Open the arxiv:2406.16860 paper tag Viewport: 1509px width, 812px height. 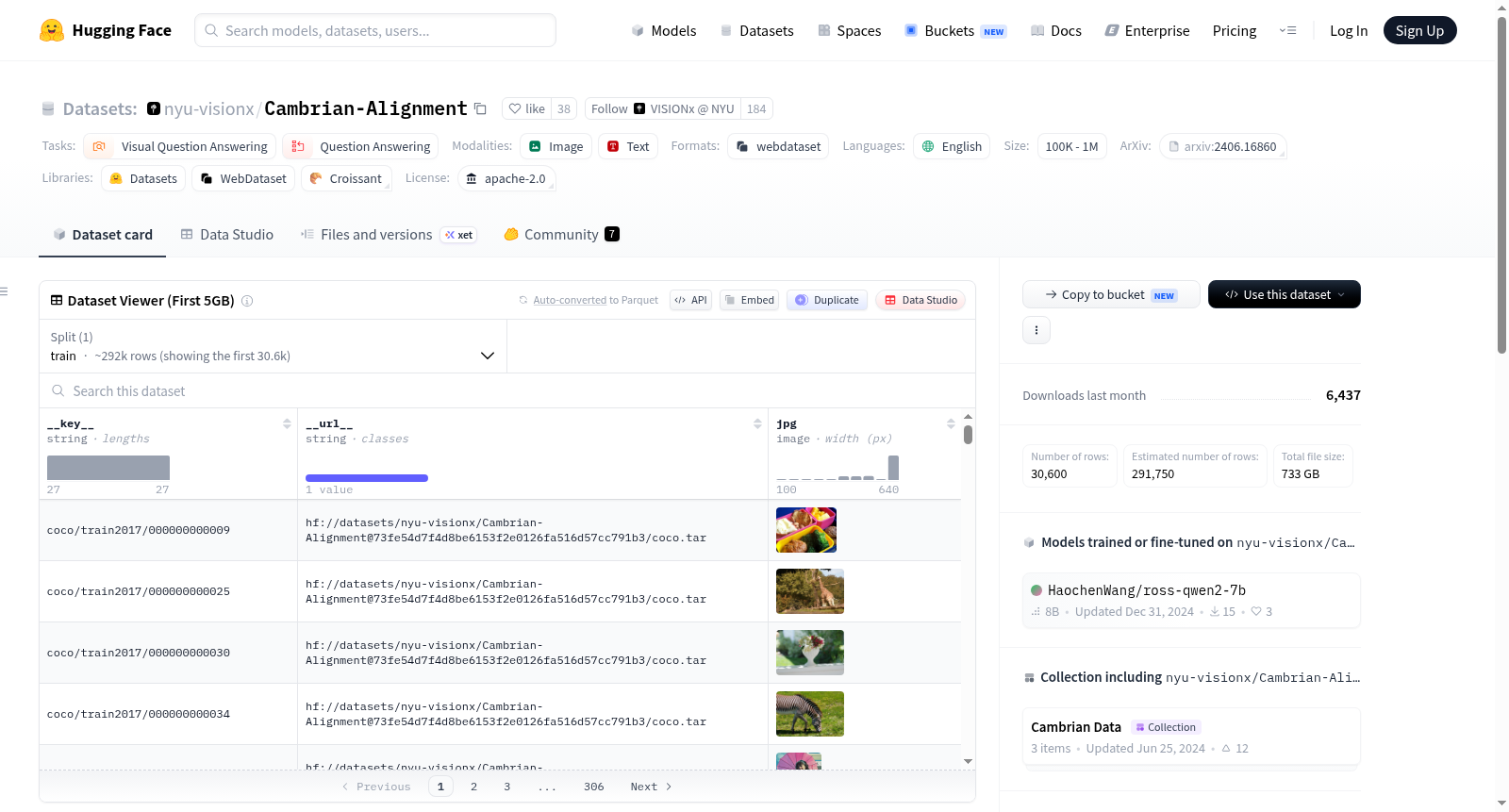click(1222, 146)
